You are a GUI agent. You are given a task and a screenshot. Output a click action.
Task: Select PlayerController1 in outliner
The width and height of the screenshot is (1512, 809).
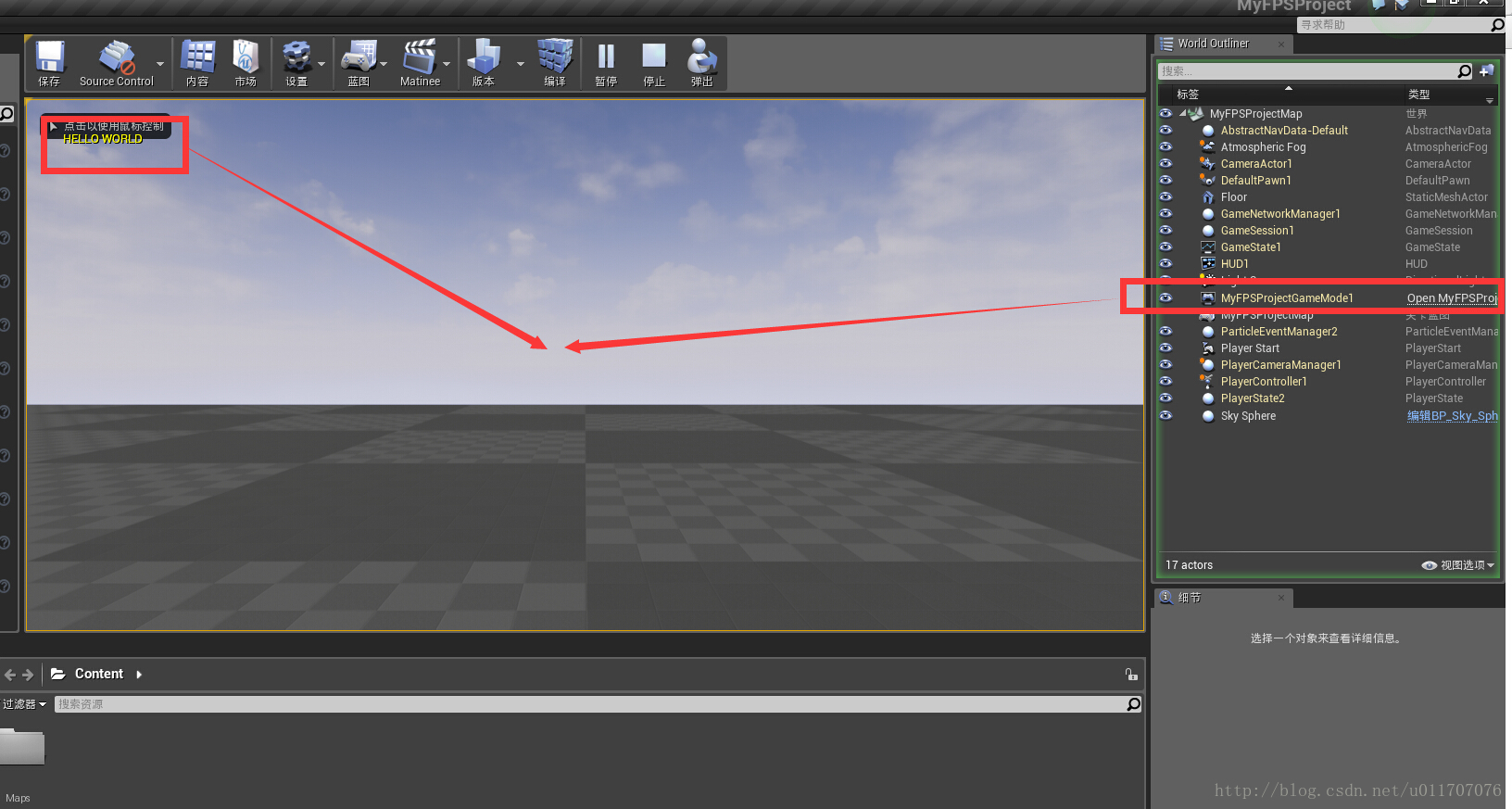(1264, 382)
